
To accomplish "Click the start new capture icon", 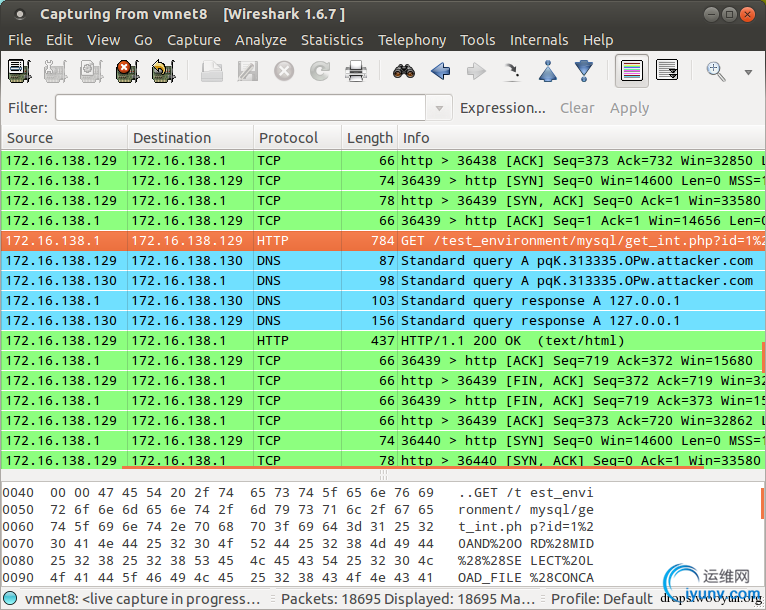I will (x=91, y=71).
